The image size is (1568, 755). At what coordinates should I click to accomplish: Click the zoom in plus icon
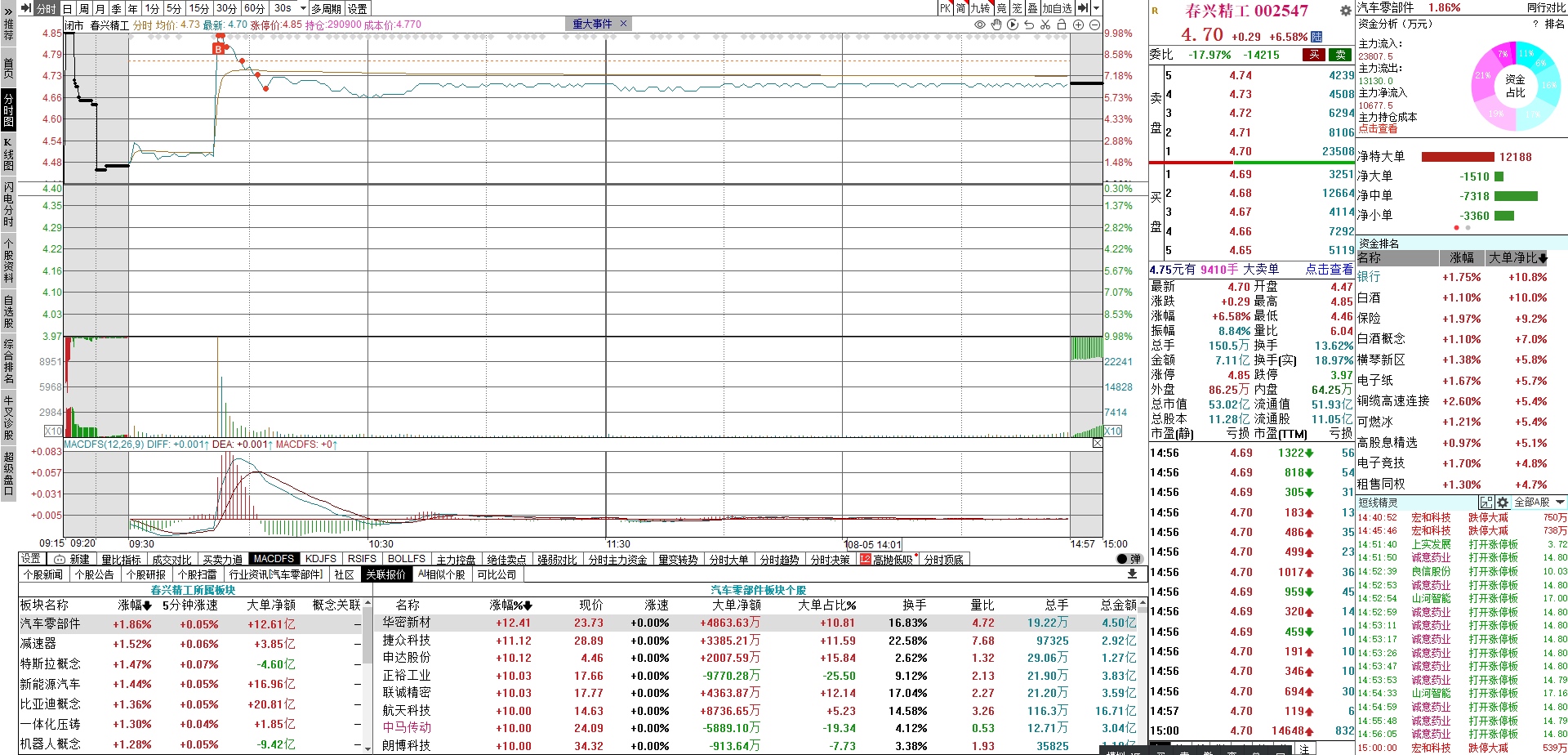click(x=1078, y=25)
